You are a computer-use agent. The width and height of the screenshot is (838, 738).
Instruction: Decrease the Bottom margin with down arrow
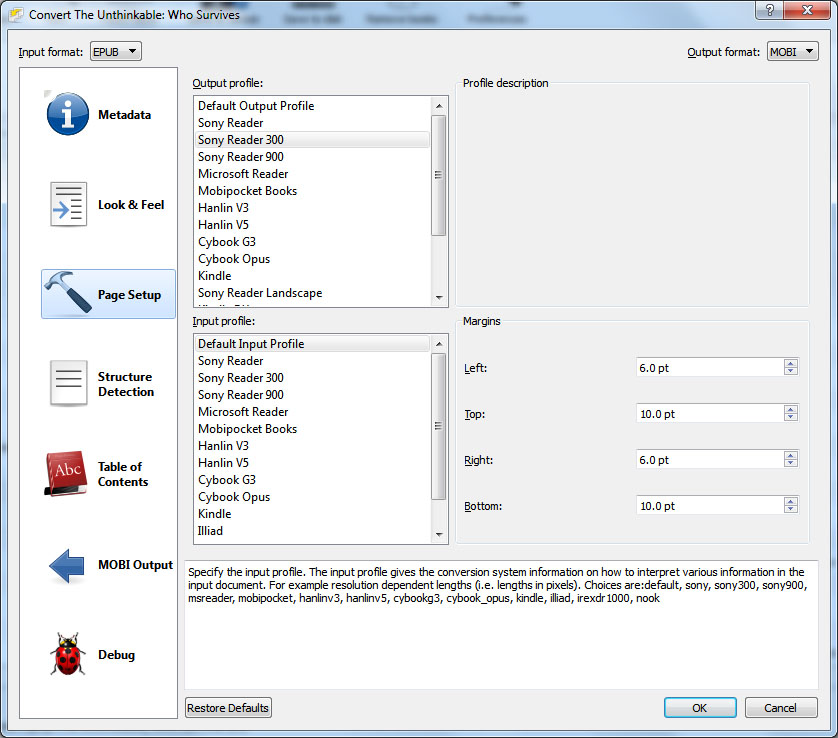point(791,510)
